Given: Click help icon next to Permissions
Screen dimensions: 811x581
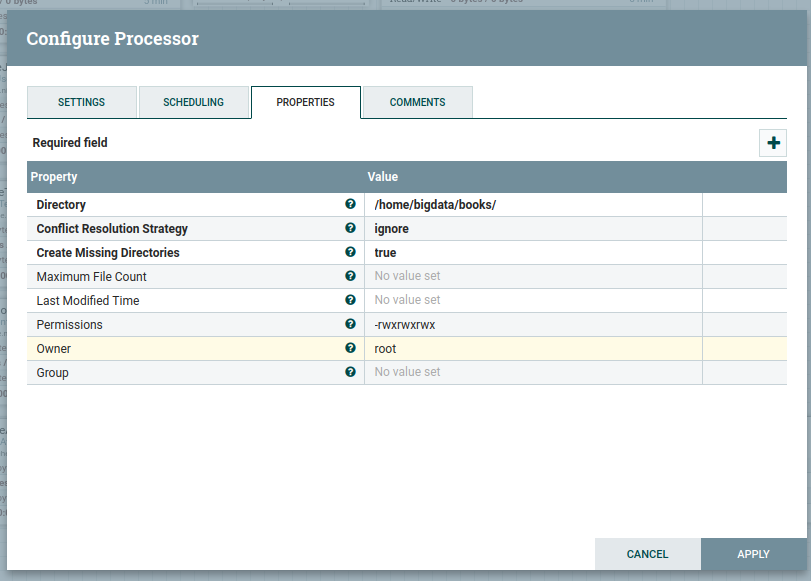Looking at the screenshot, I should [350, 324].
